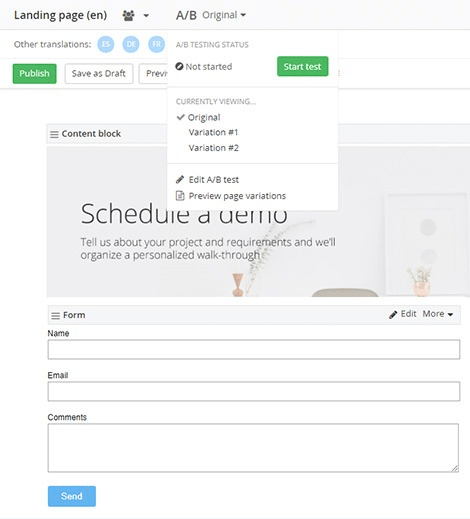
Task: Click the Content block drag handle icon
Action: [x=54, y=134]
